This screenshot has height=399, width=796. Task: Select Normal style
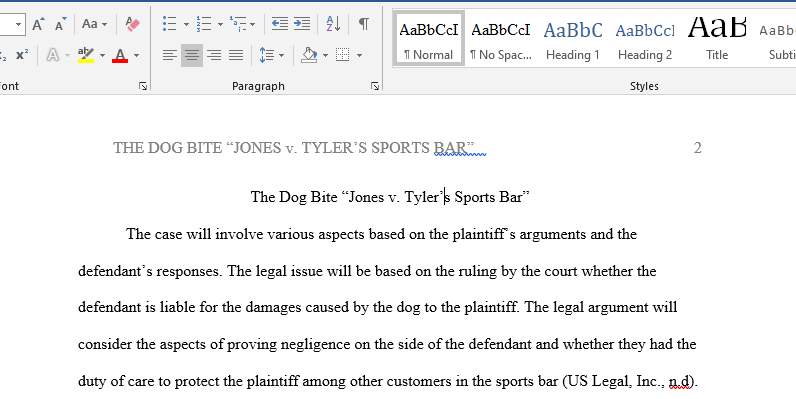(x=428, y=39)
